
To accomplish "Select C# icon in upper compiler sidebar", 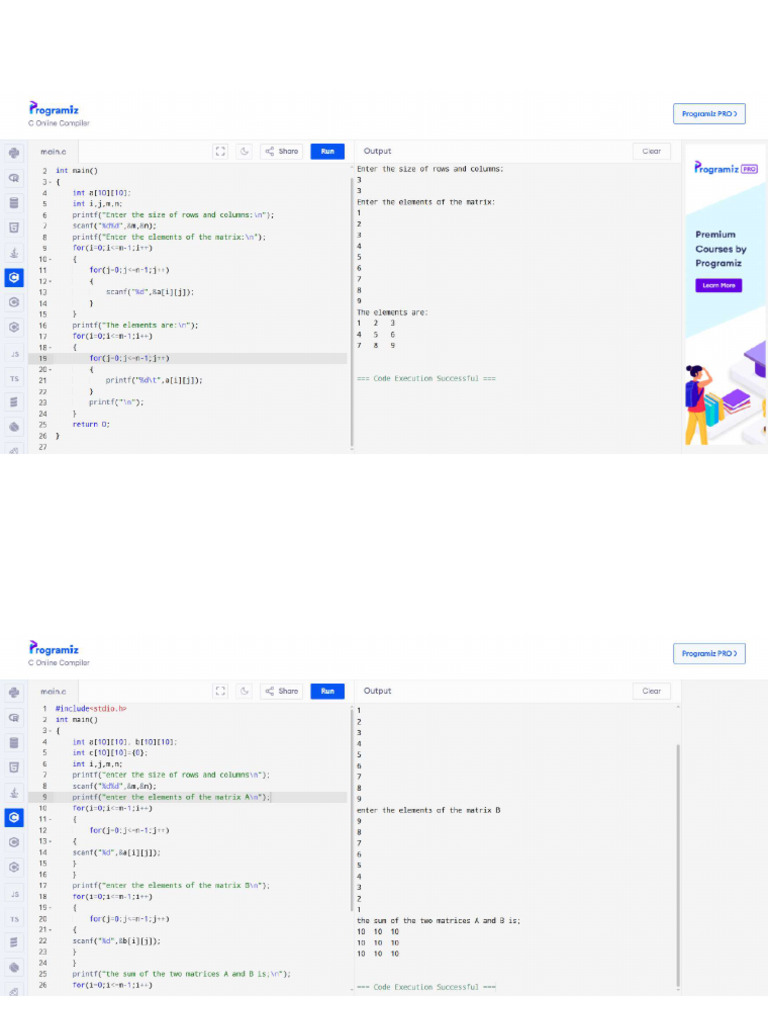I will pos(14,327).
